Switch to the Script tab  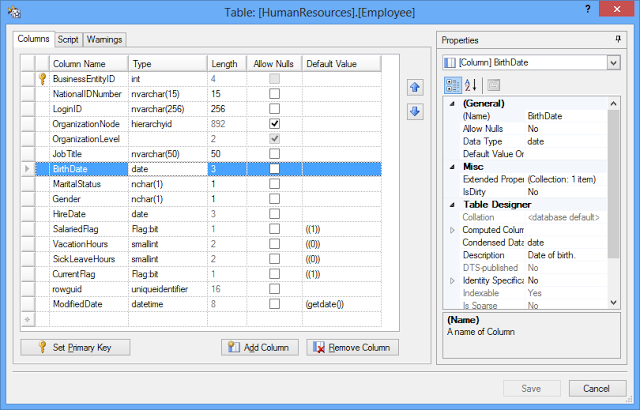coord(68,40)
